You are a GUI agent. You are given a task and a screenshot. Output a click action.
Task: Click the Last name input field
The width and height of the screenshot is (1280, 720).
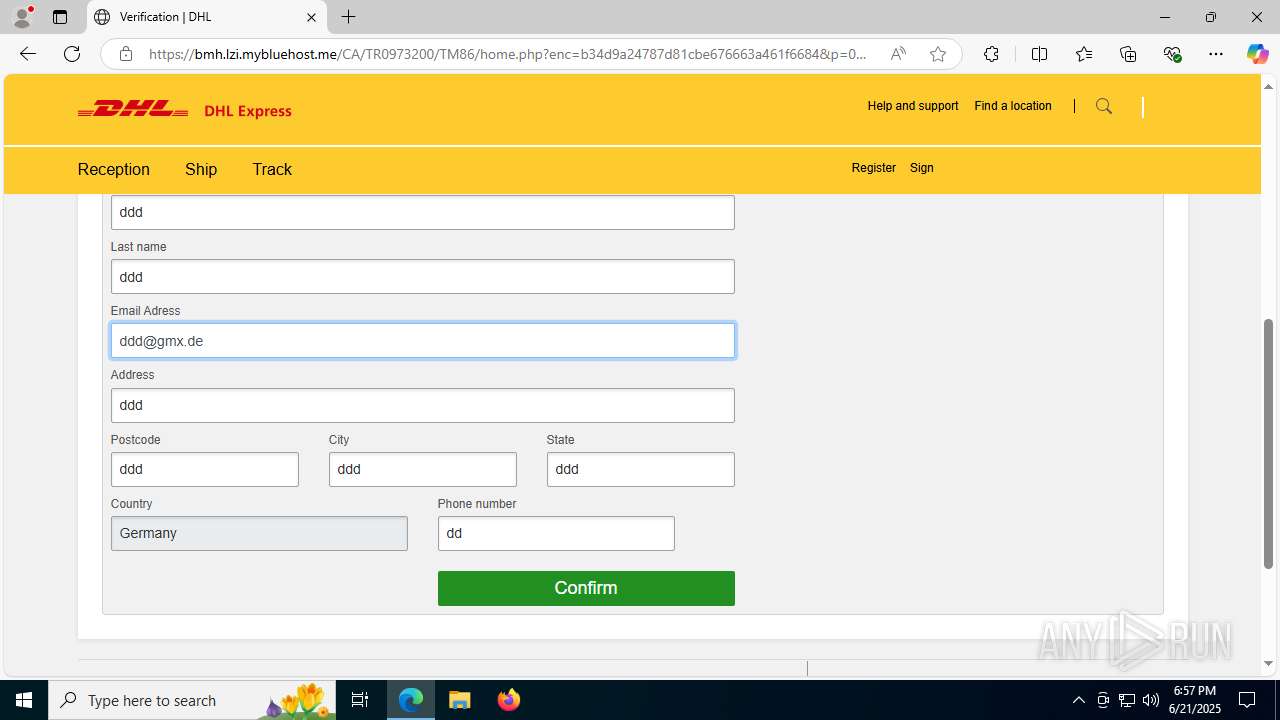(423, 277)
